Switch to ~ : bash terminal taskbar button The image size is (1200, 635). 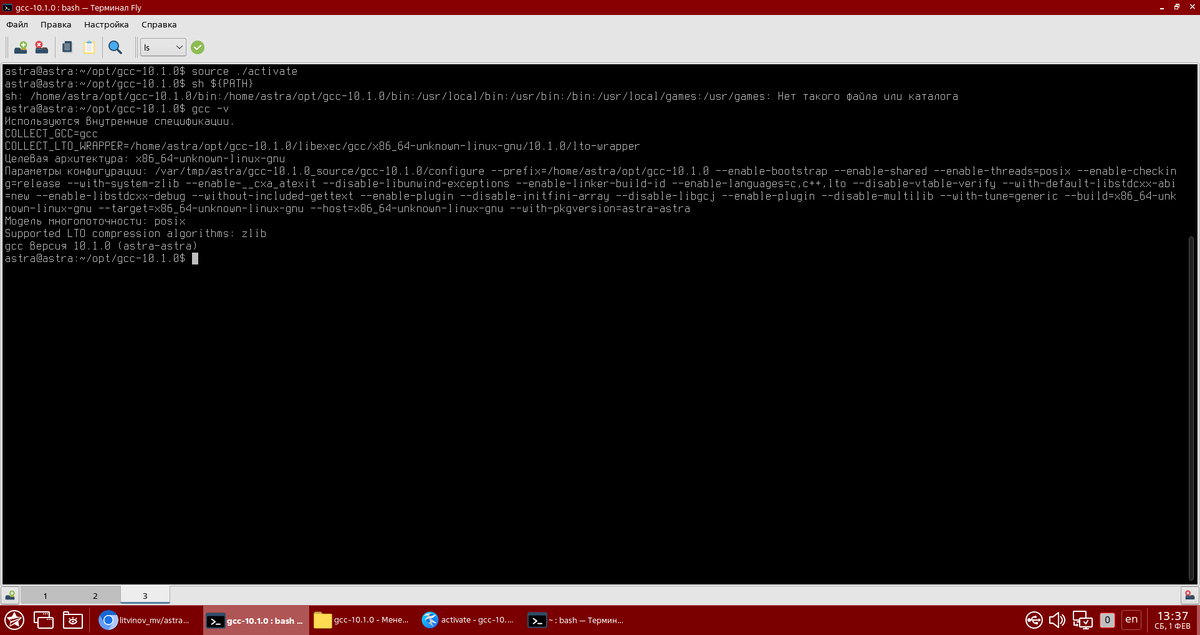577,620
